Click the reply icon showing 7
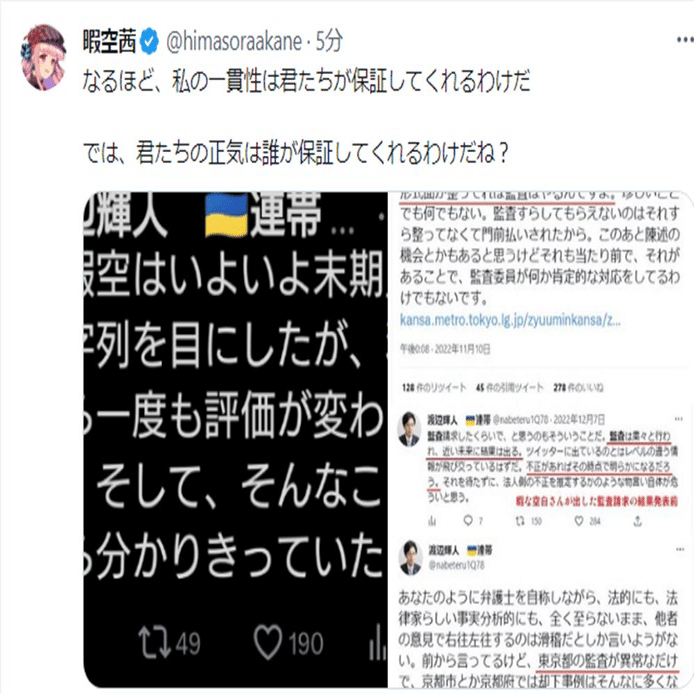 [468, 521]
